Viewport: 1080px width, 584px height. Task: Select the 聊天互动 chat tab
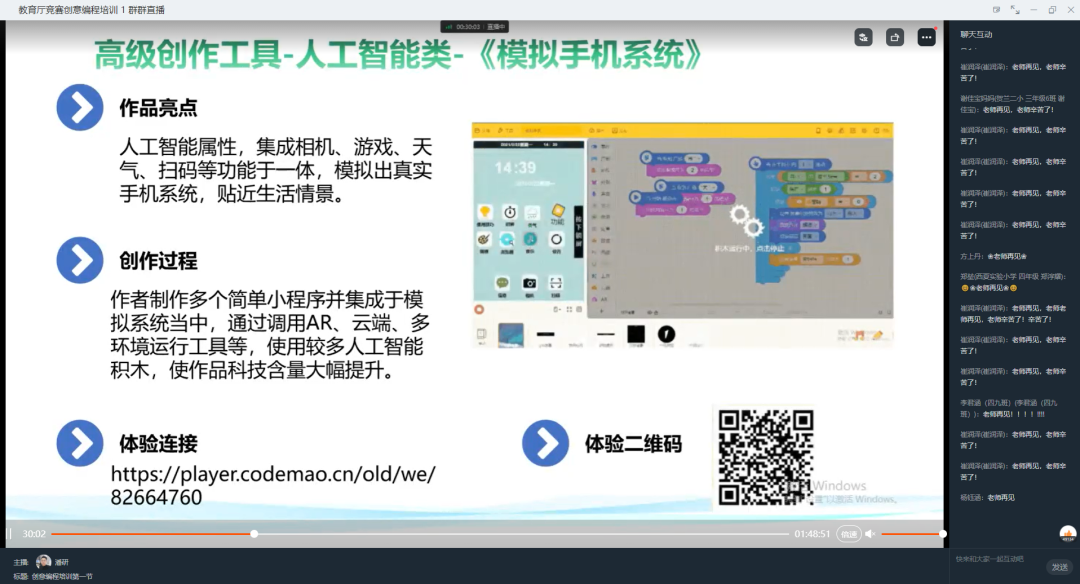click(x=976, y=34)
